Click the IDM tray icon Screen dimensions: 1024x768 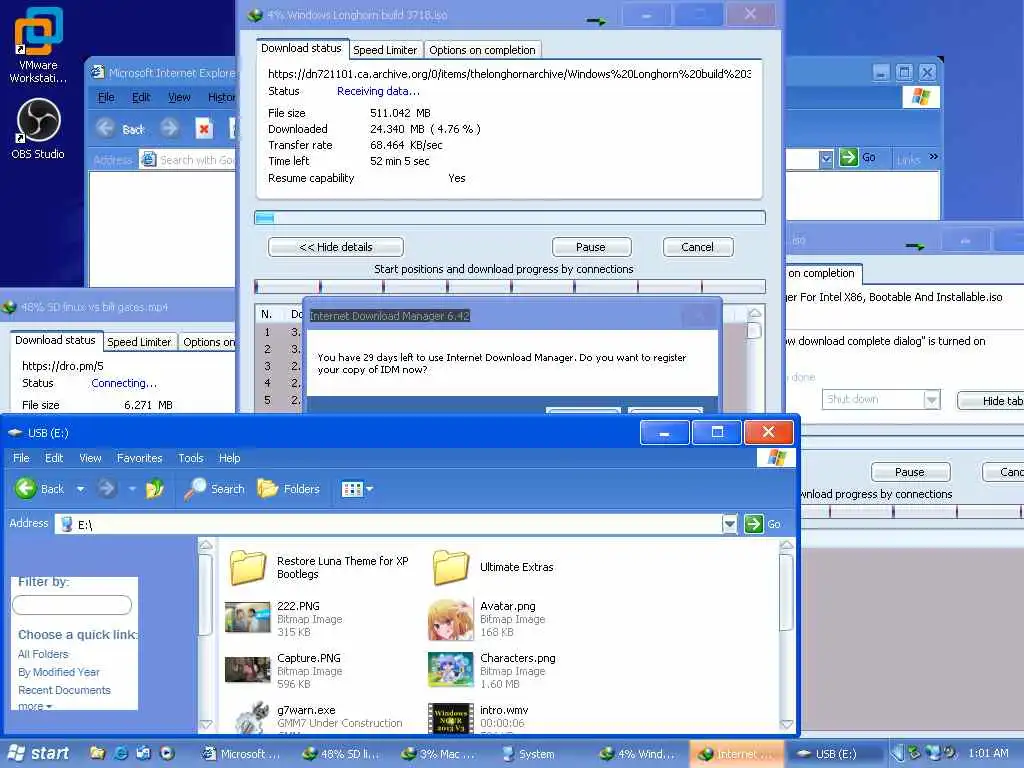click(x=914, y=753)
